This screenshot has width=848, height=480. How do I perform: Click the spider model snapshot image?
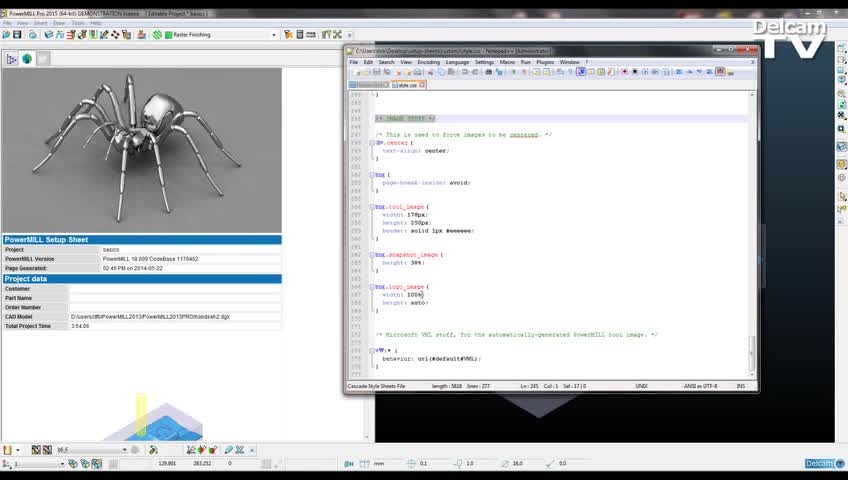(x=141, y=150)
